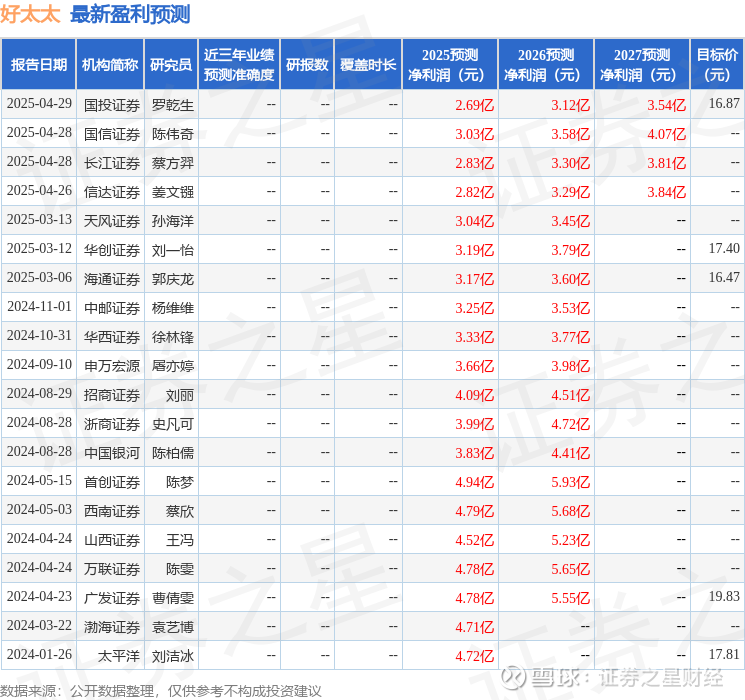Select 长江证券 institution cell

(x=112, y=163)
